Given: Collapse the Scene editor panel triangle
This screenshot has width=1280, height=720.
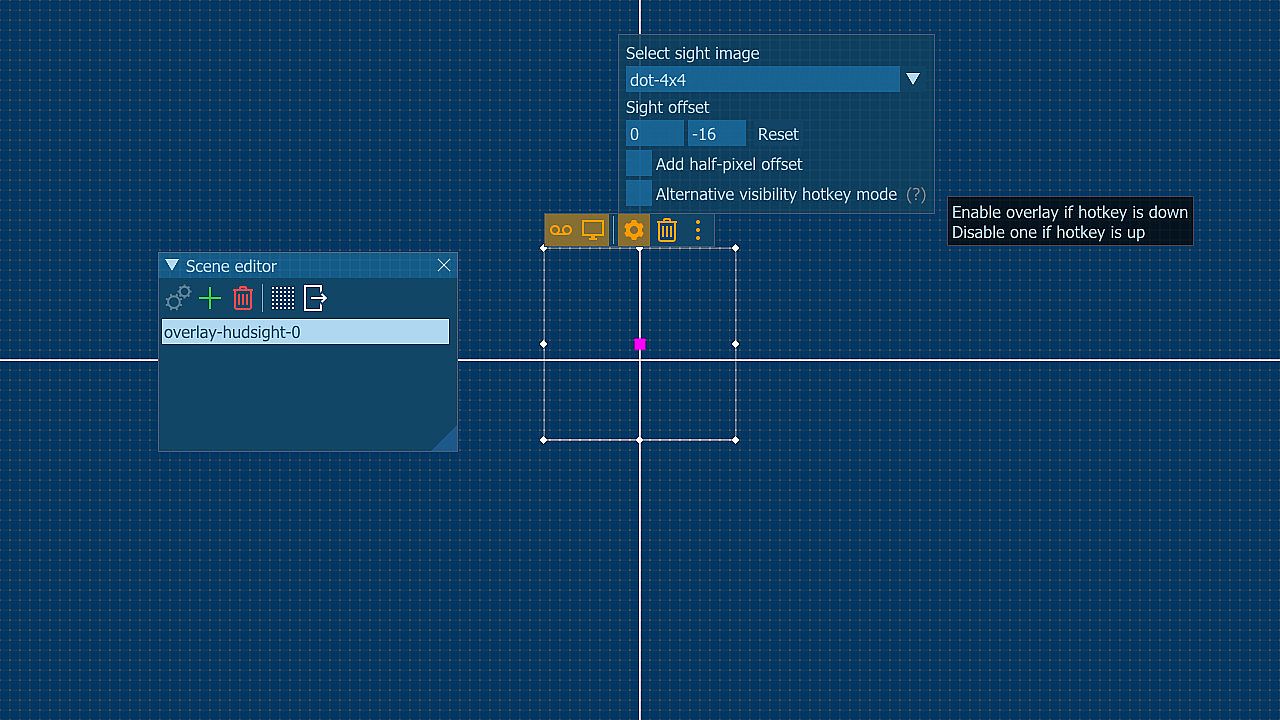Looking at the screenshot, I should point(172,265).
